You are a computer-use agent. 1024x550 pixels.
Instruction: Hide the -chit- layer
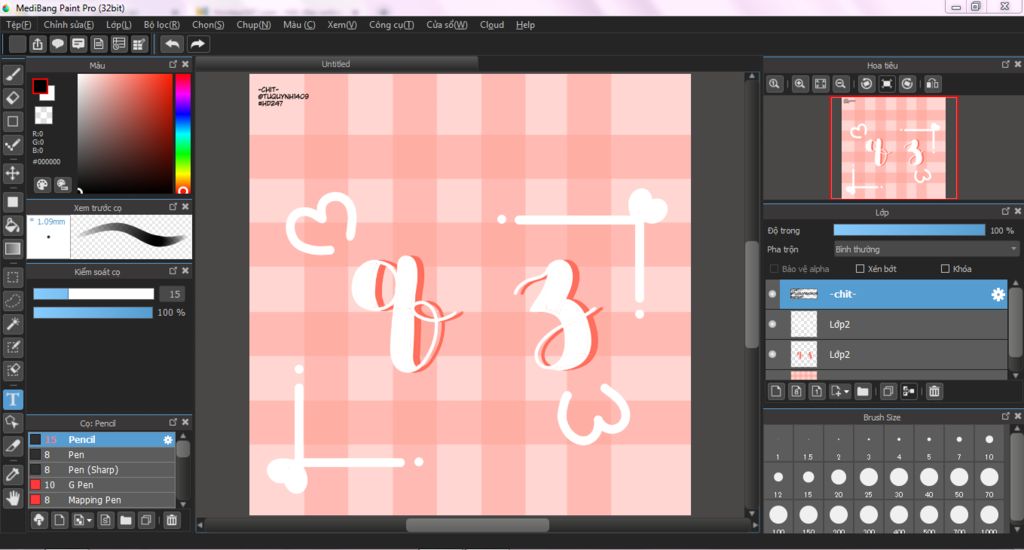(773, 295)
